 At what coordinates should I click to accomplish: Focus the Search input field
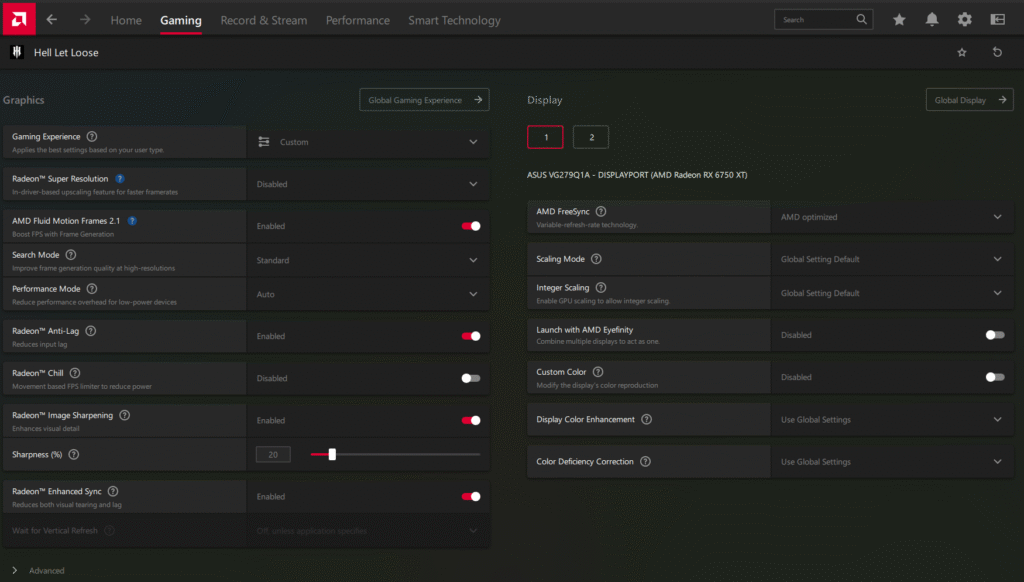824,20
